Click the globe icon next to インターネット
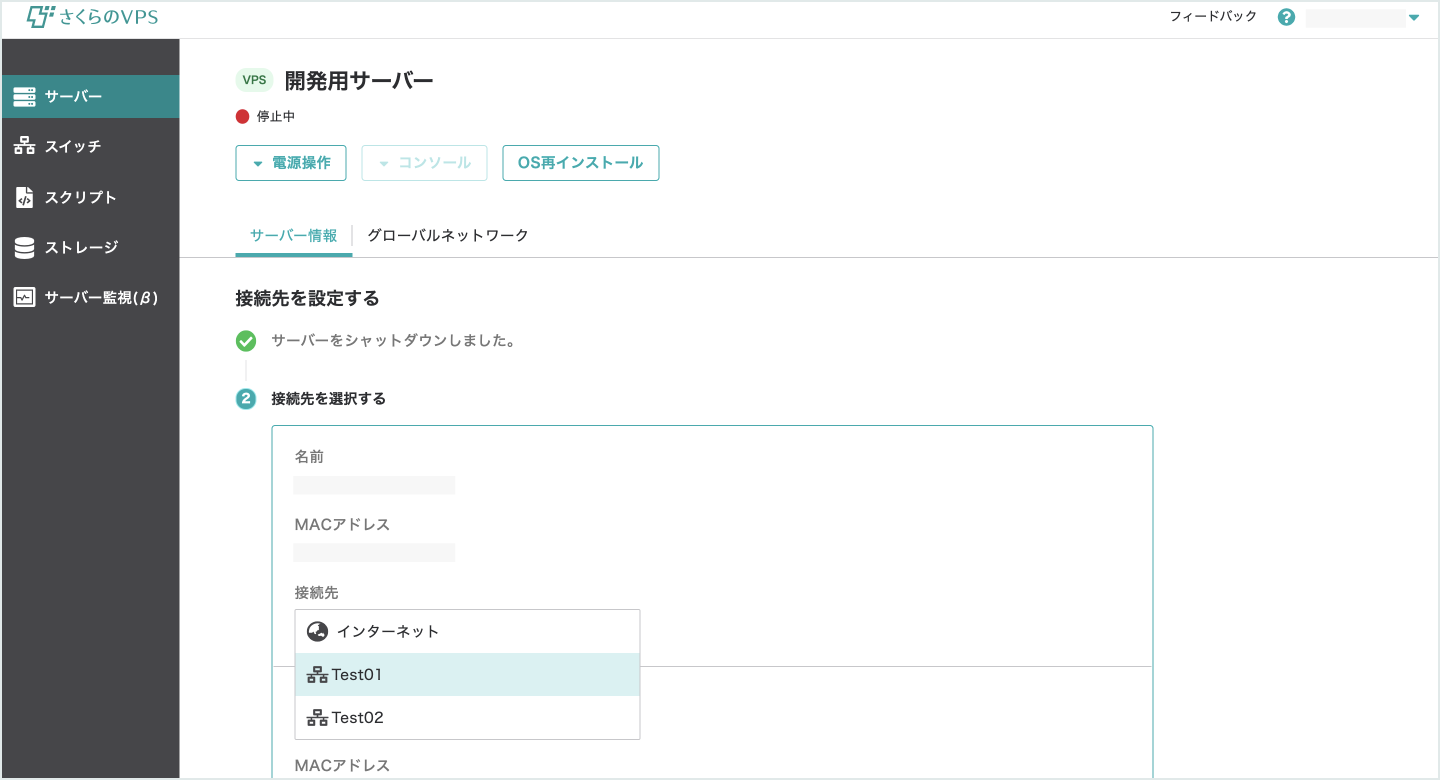 pos(316,630)
